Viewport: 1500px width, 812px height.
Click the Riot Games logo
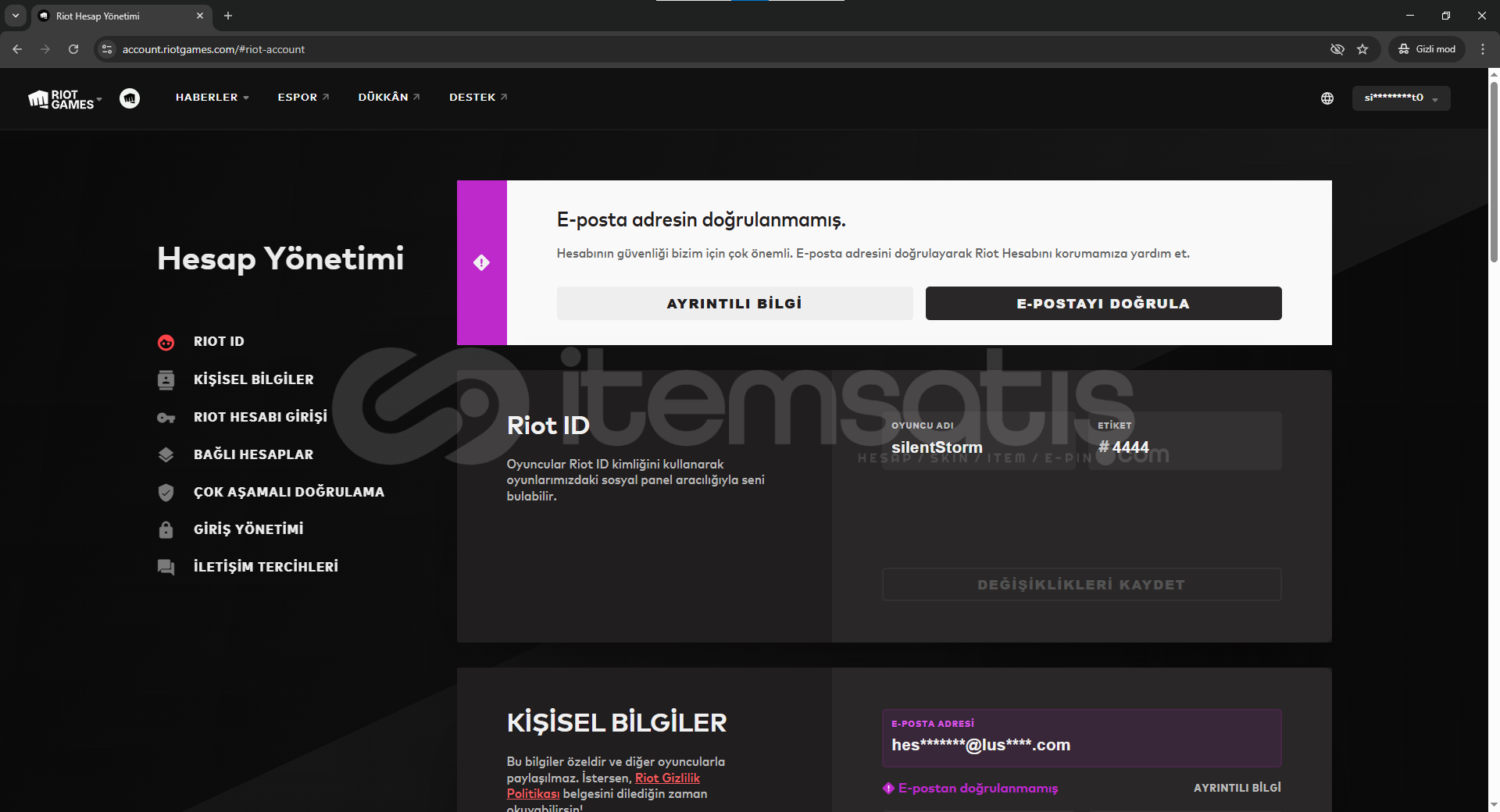click(x=61, y=99)
